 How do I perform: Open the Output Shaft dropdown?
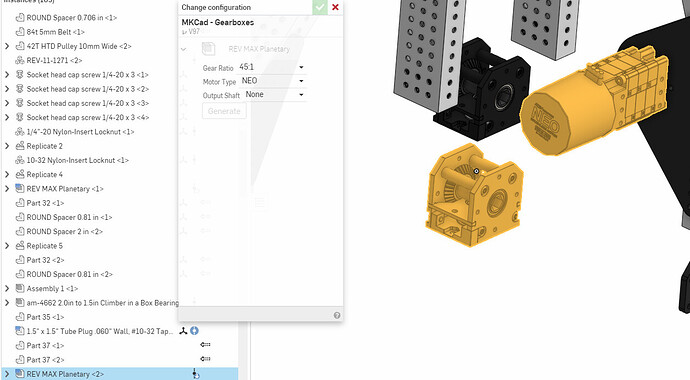point(274,95)
